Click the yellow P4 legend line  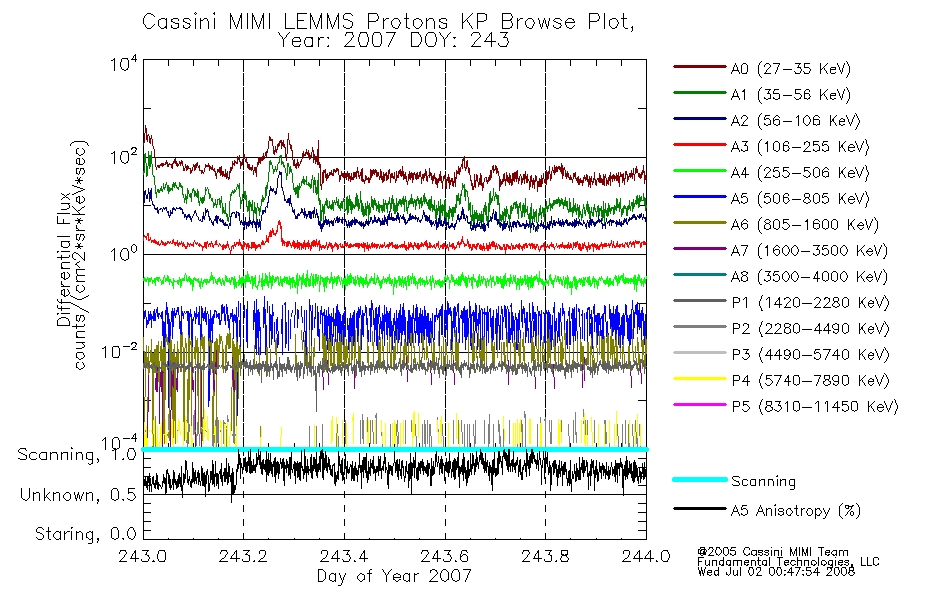tap(700, 379)
